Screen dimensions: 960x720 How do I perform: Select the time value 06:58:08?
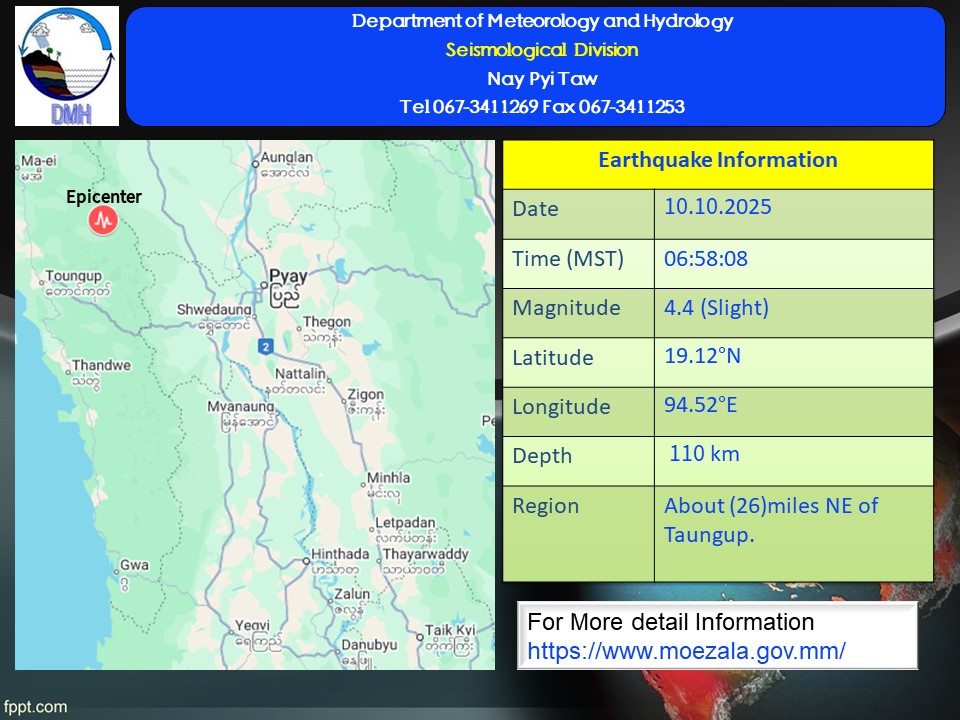coord(705,259)
